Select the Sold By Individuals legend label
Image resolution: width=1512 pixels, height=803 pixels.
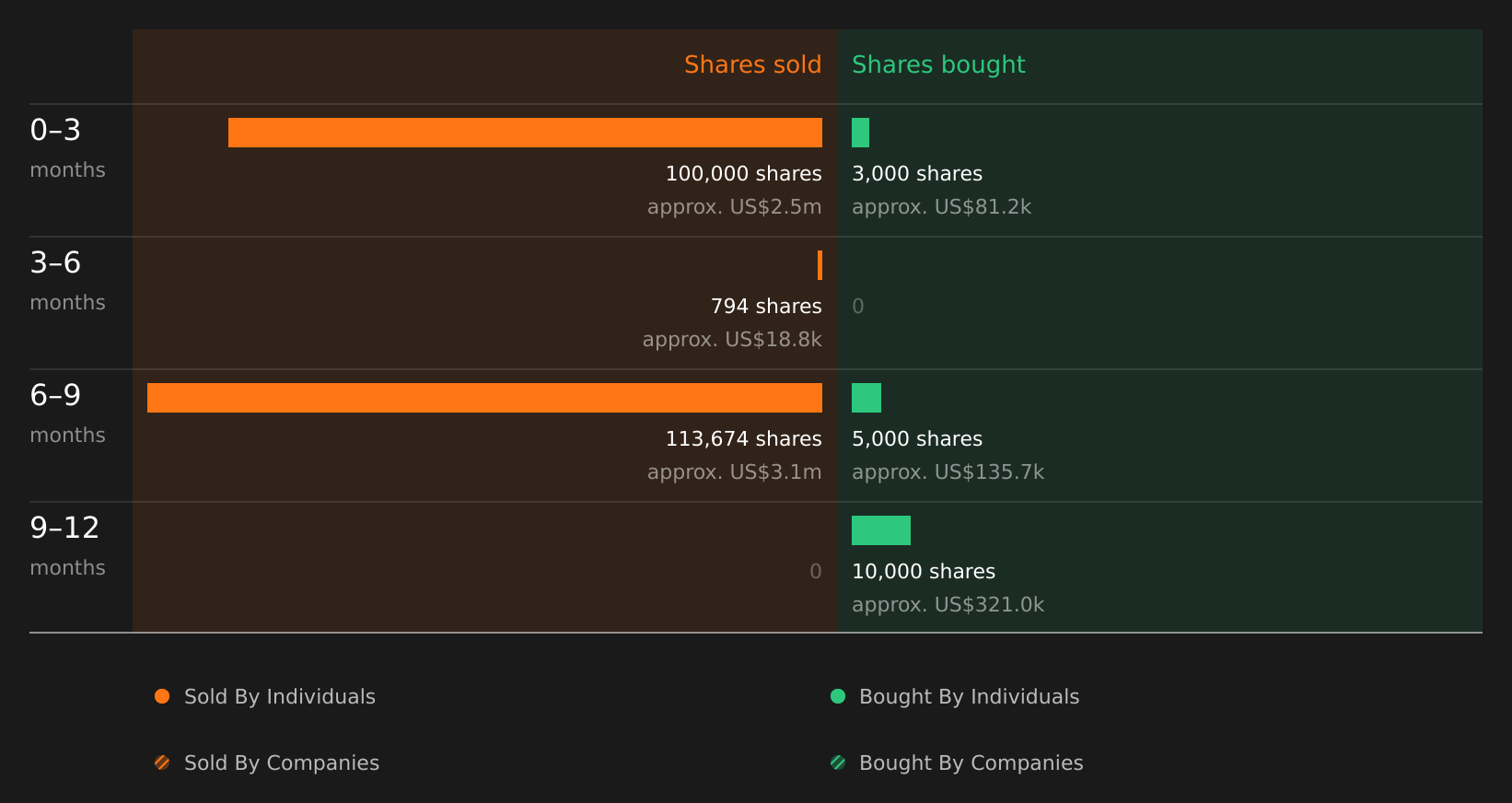280,697
